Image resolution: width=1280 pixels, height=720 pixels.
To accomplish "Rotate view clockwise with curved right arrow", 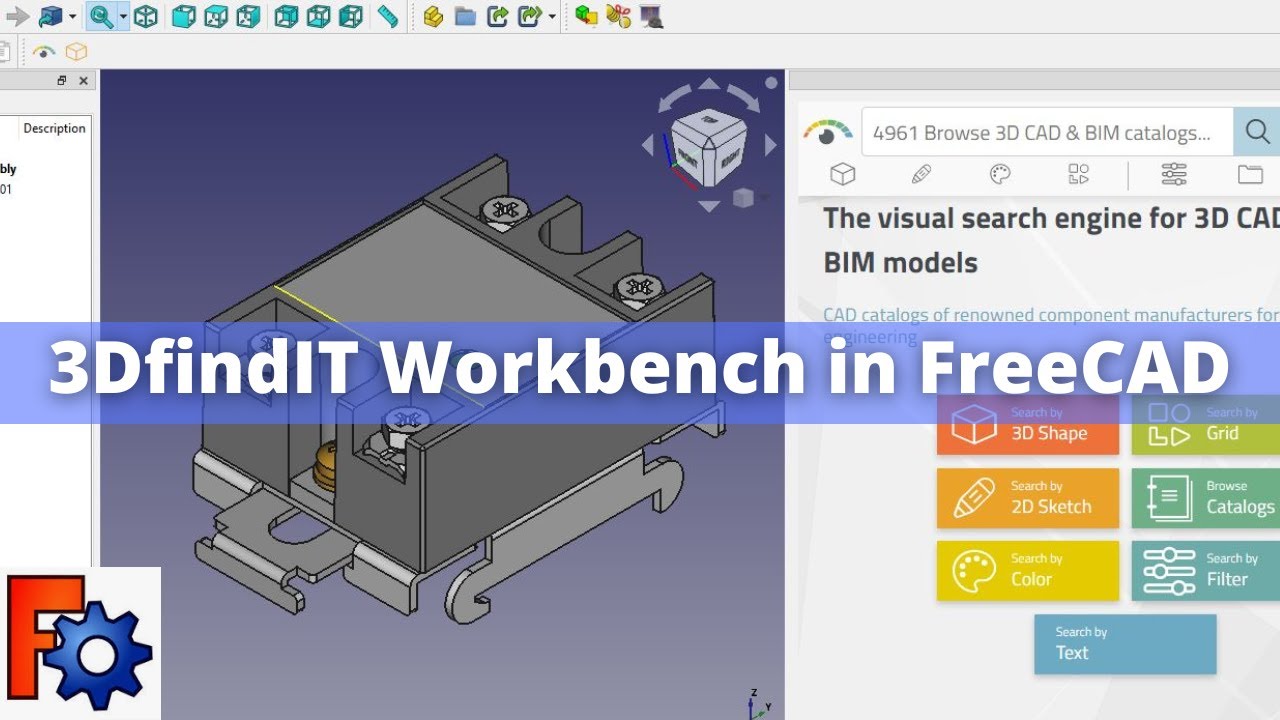I will point(744,97).
